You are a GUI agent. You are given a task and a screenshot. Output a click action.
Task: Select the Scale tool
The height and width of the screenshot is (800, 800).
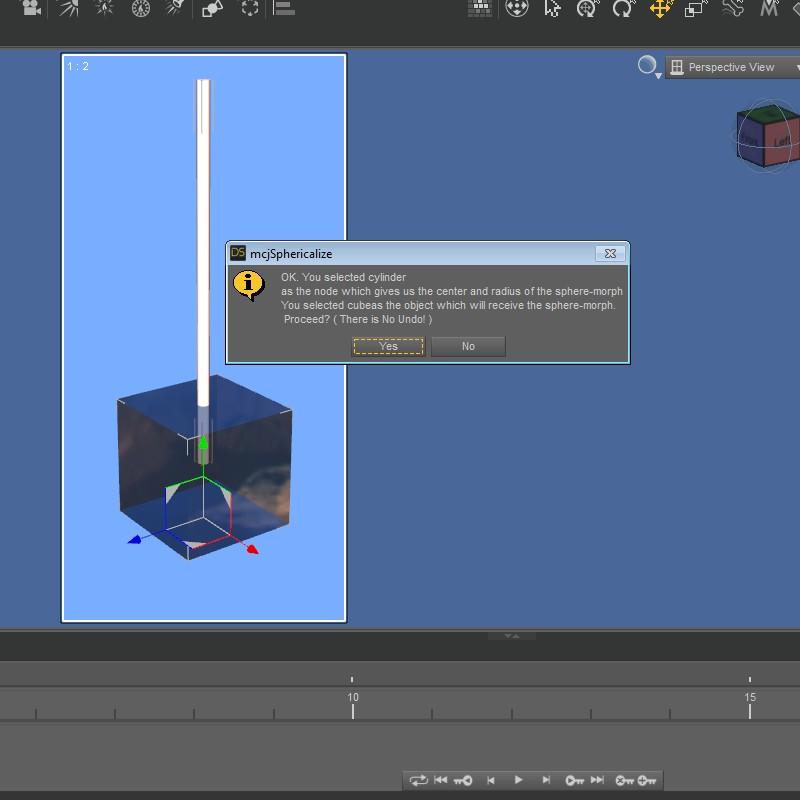695,8
